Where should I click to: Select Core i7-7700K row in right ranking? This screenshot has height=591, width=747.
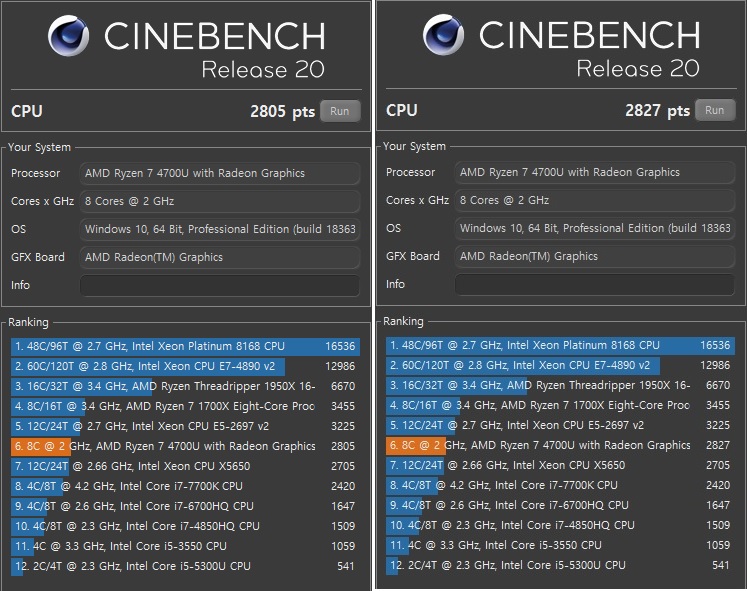tap(560, 485)
